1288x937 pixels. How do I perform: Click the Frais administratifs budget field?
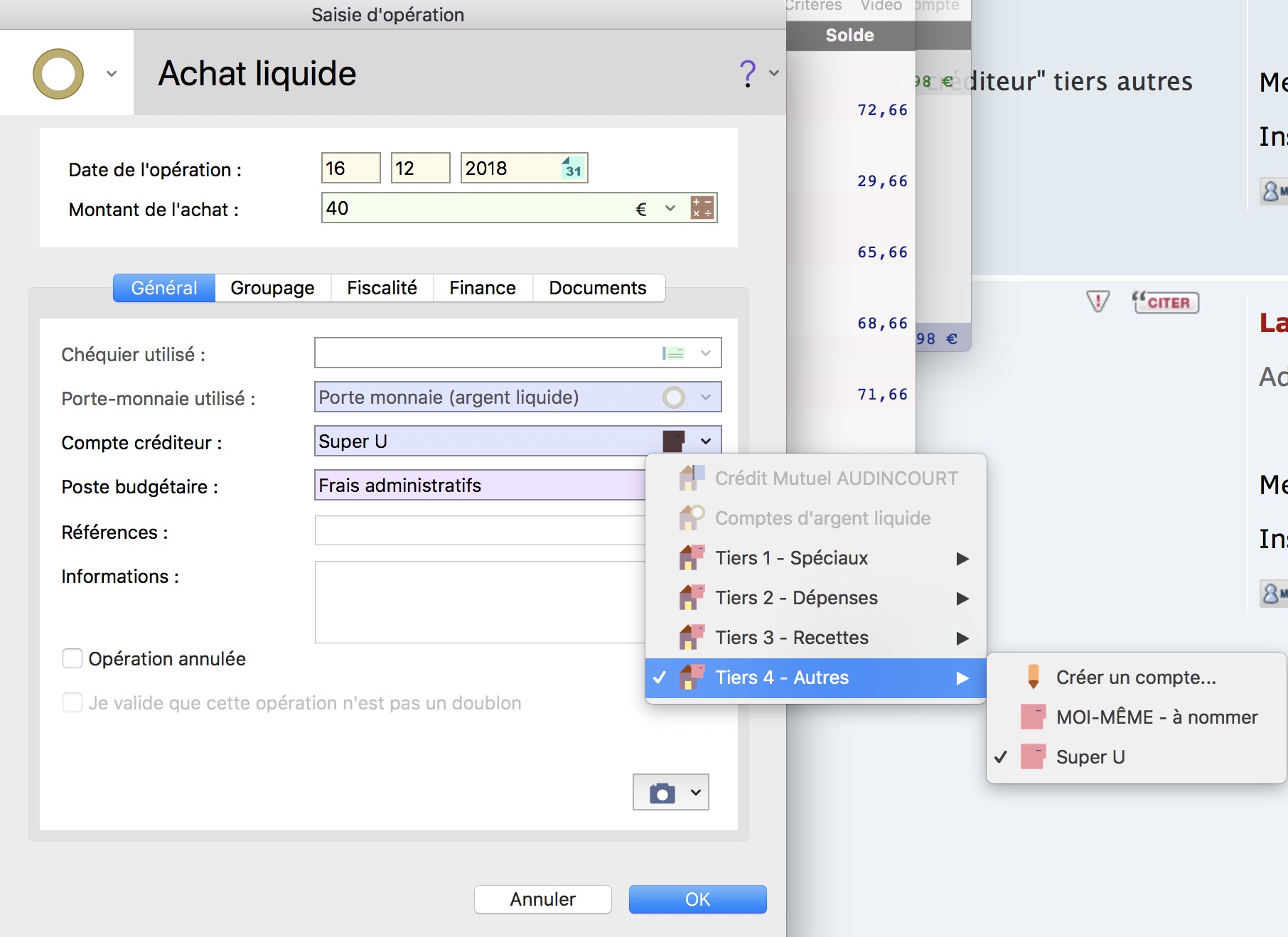[x=480, y=485]
